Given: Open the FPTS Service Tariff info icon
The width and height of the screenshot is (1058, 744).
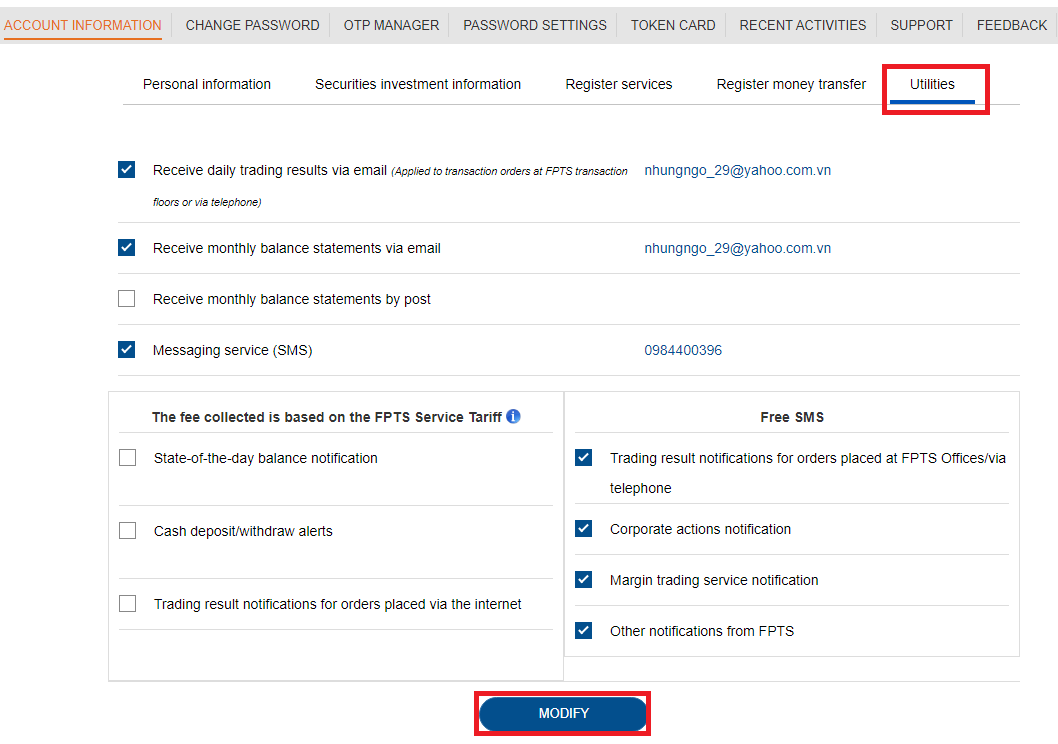Looking at the screenshot, I should coord(513,416).
